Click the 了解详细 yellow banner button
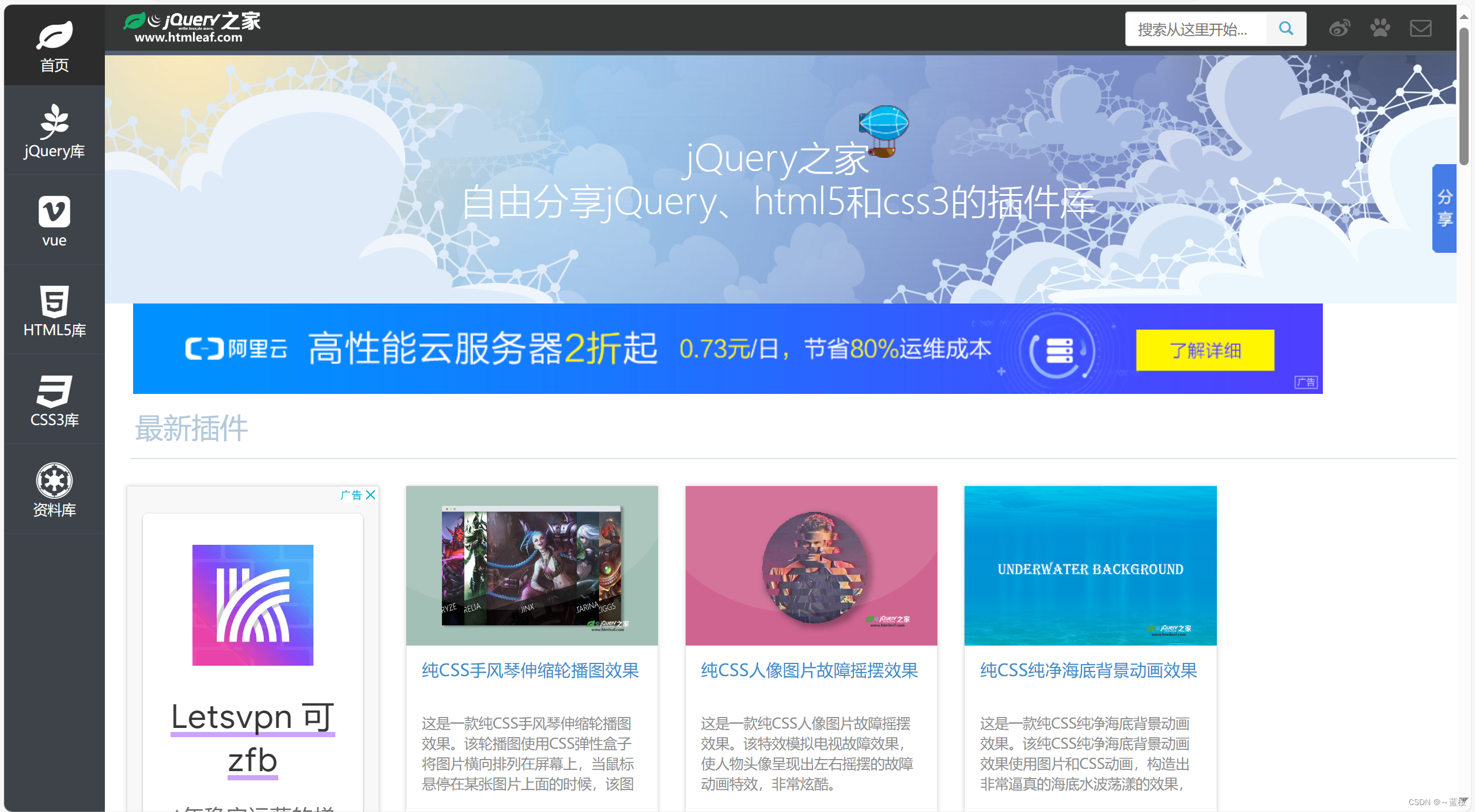The image size is (1475, 812). coord(1205,350)
